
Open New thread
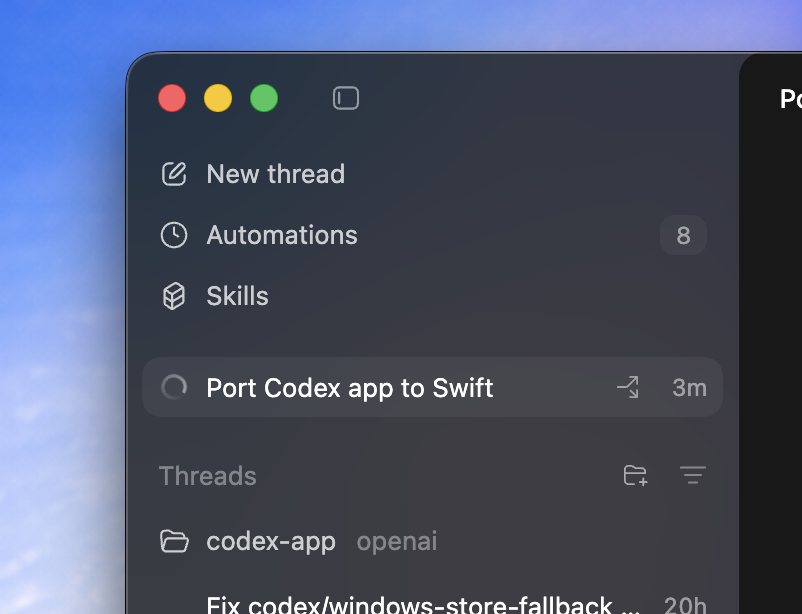(x=276, y=174)
